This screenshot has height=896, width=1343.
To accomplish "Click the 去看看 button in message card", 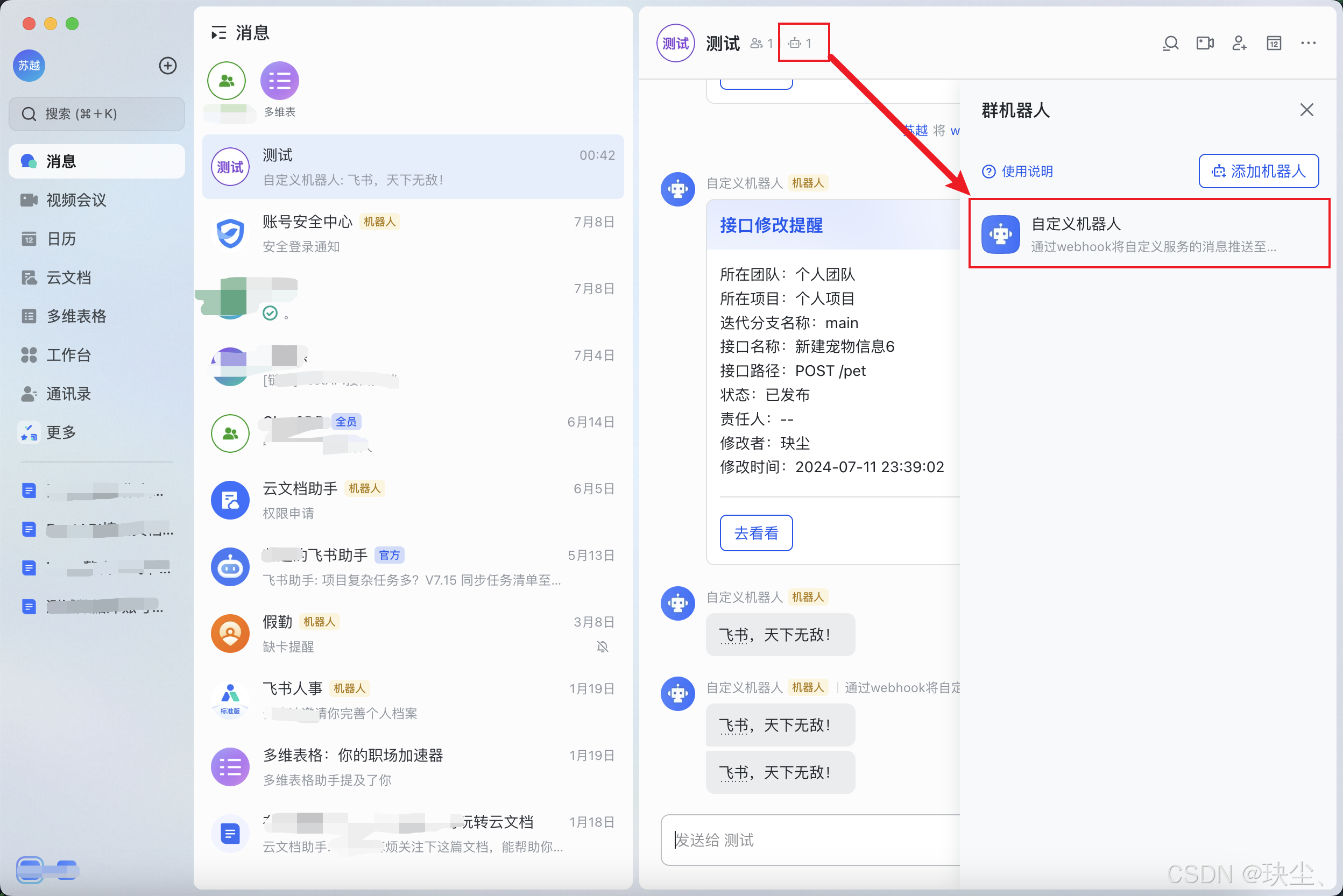I will click(x=756, y=533).
